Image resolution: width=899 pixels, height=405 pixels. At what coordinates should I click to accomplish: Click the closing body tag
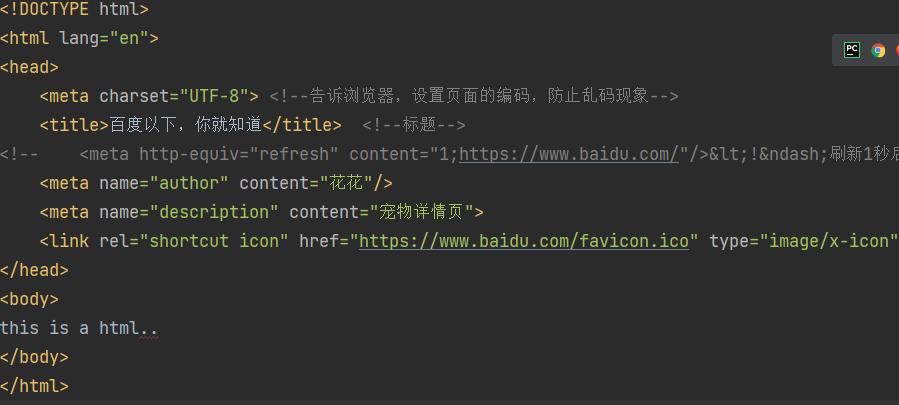pos(34,356)
